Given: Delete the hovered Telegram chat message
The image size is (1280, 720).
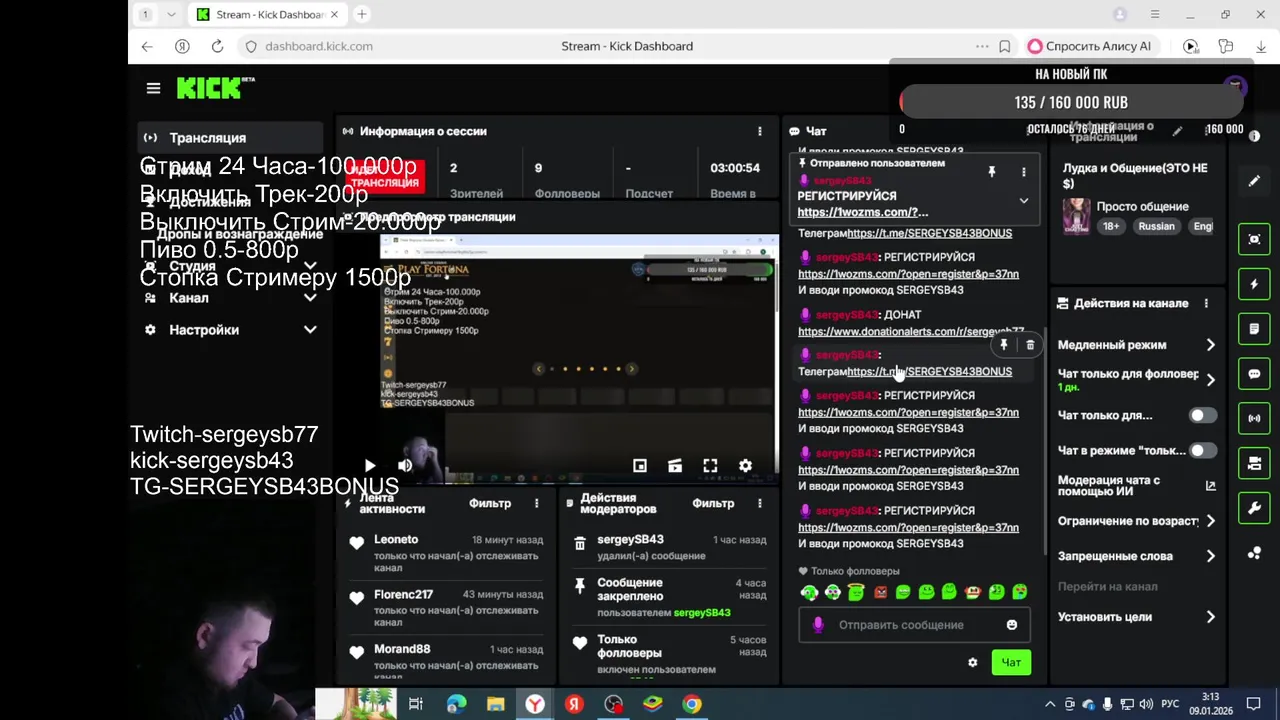Looking at the screenshot, I should (x=1030, y=345).
